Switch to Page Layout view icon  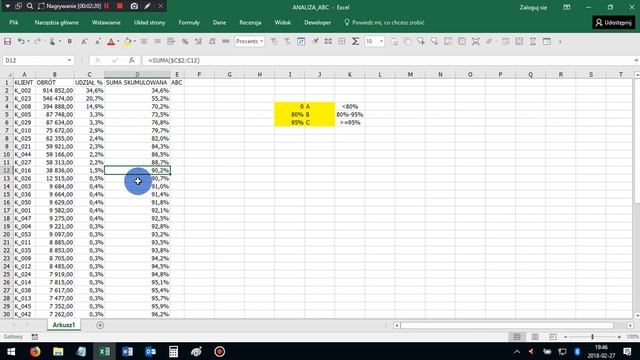535,337
